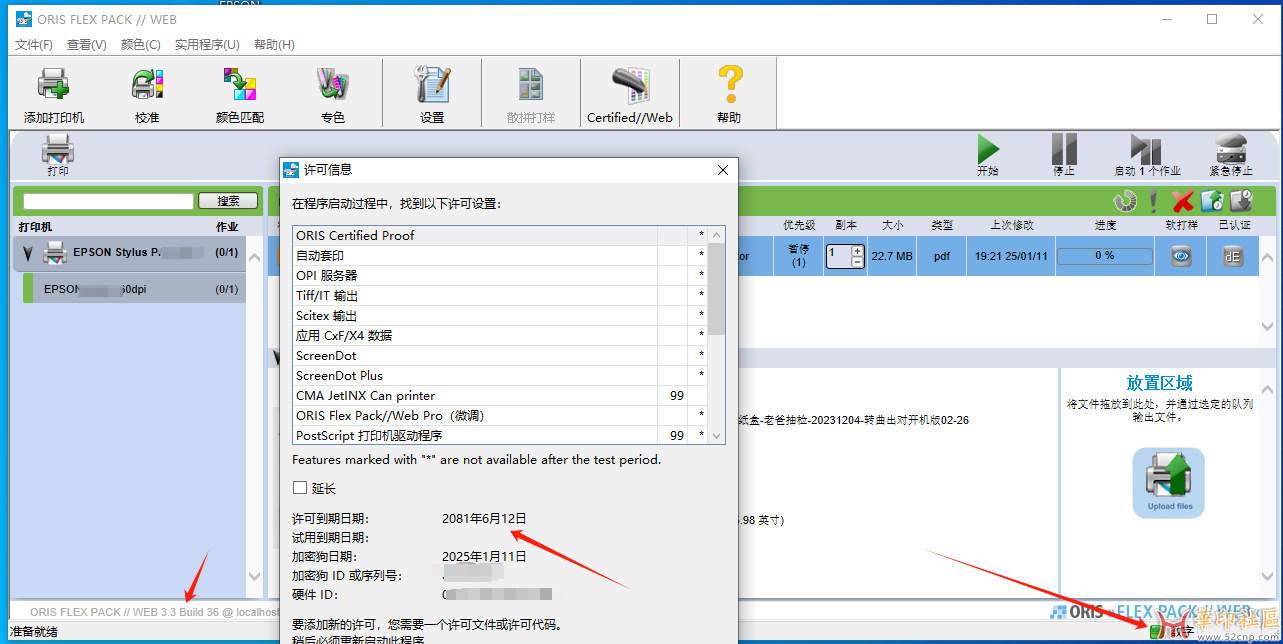Select the CMA JetINX Can printer row
Image resolution: width=1283 pixels, height=644 pixels.
(x=500, y=395)
